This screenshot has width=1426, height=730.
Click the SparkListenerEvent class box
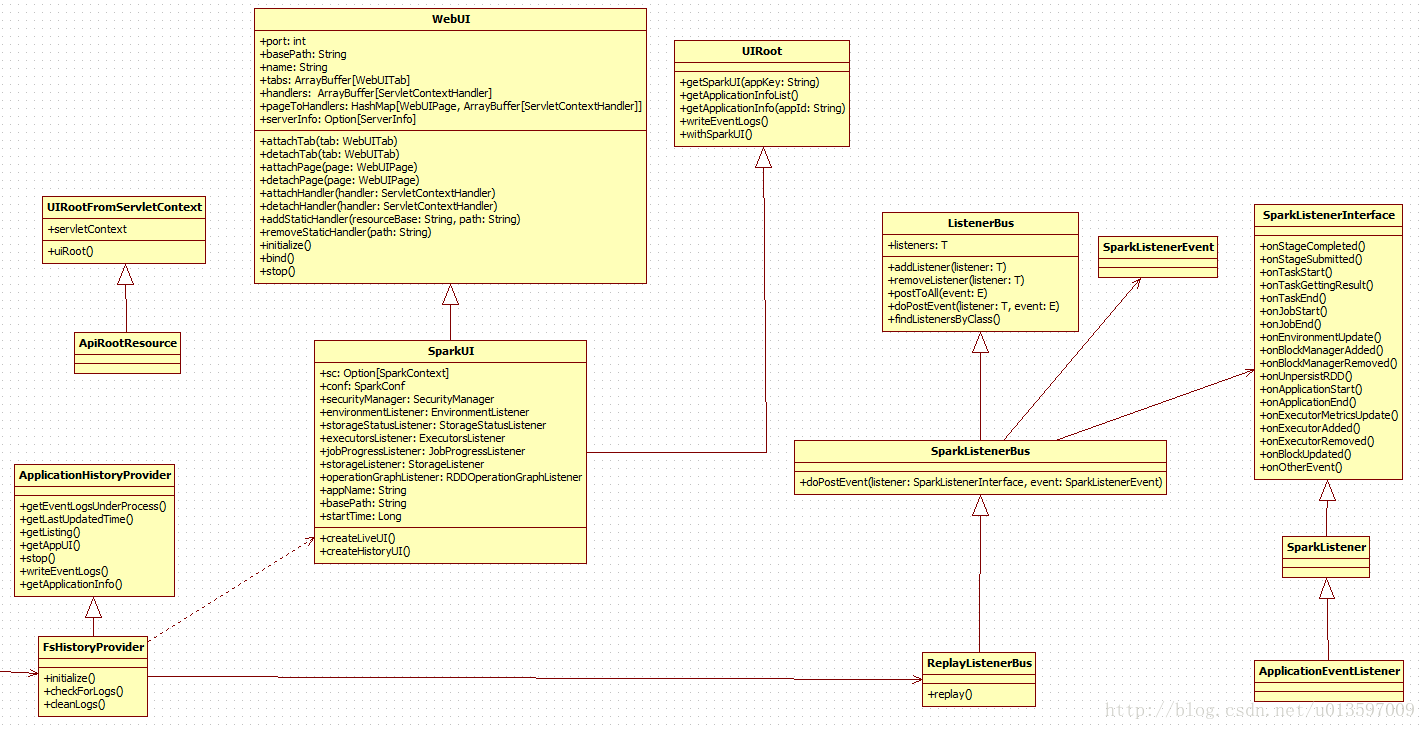point(1158,258)
